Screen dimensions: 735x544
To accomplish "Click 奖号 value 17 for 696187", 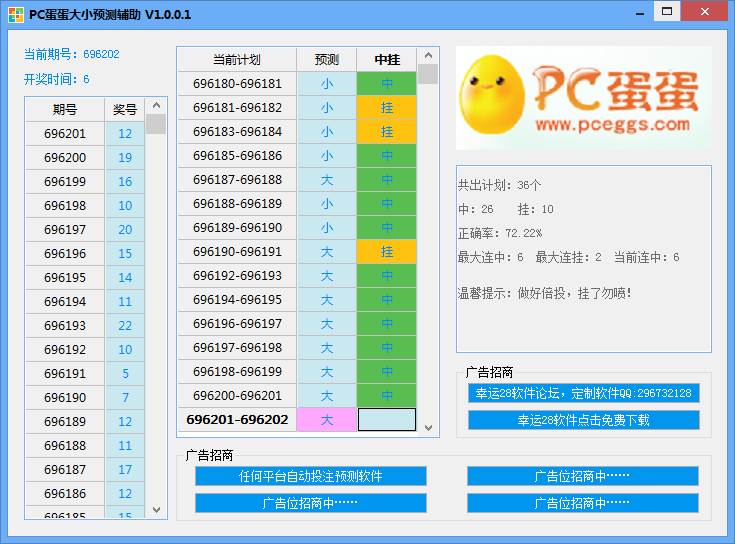I will (x=125, y=469).
